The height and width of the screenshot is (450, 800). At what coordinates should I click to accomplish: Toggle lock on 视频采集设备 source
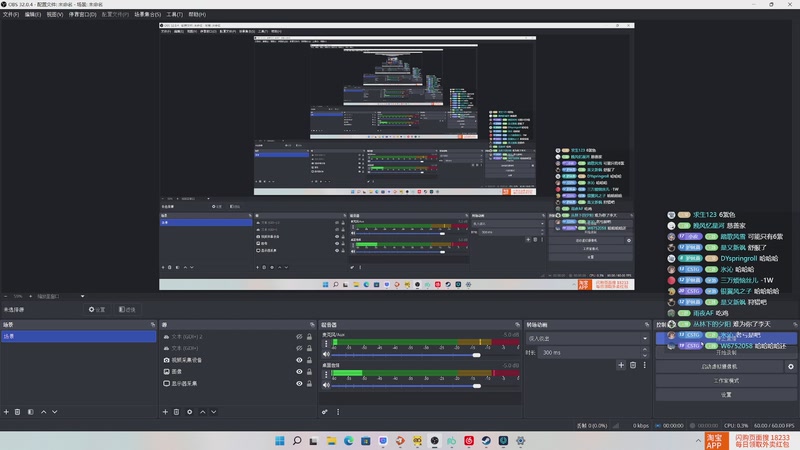tap(309, 360)
